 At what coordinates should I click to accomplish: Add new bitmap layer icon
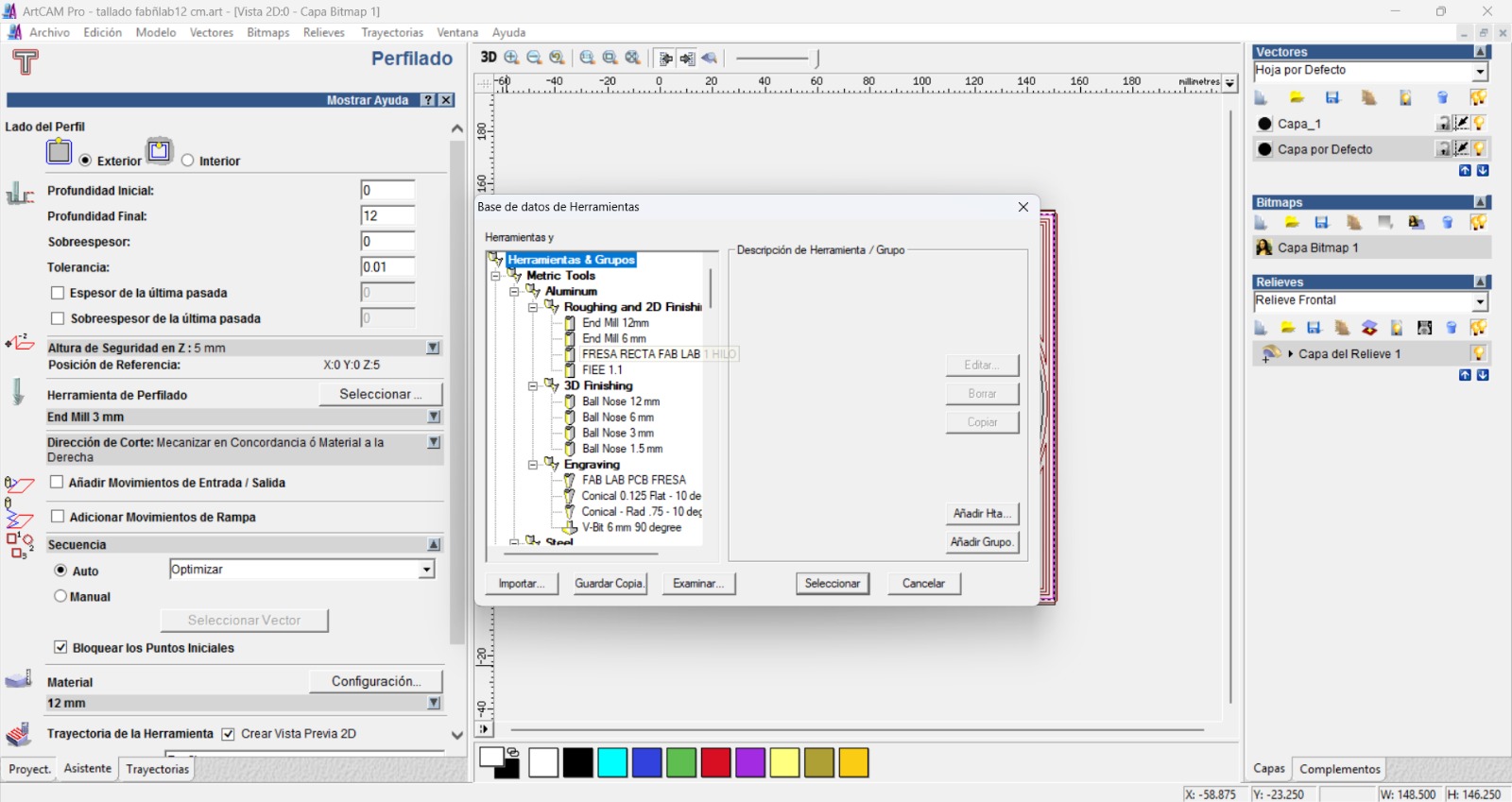tap(1261, 222)
